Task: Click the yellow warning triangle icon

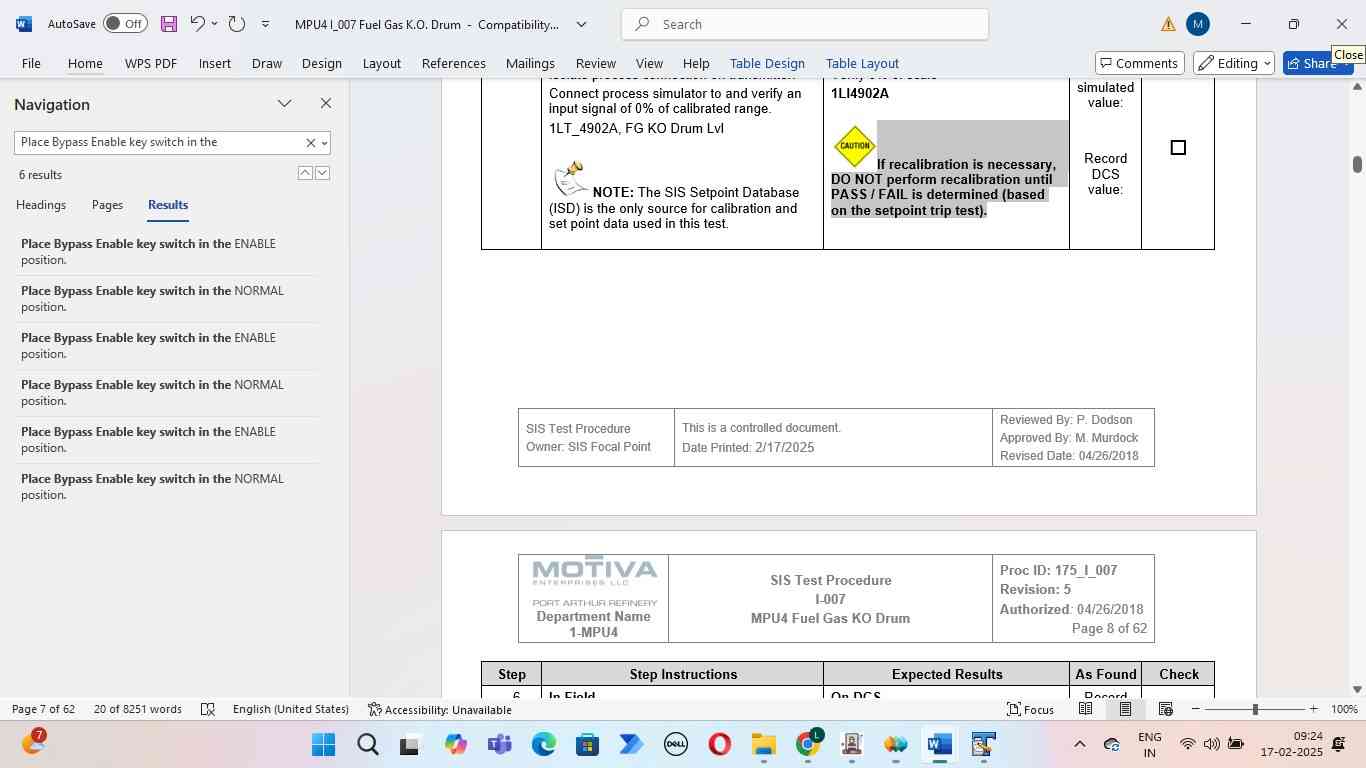Action: pyautogui.click(x=1168, y=24)
